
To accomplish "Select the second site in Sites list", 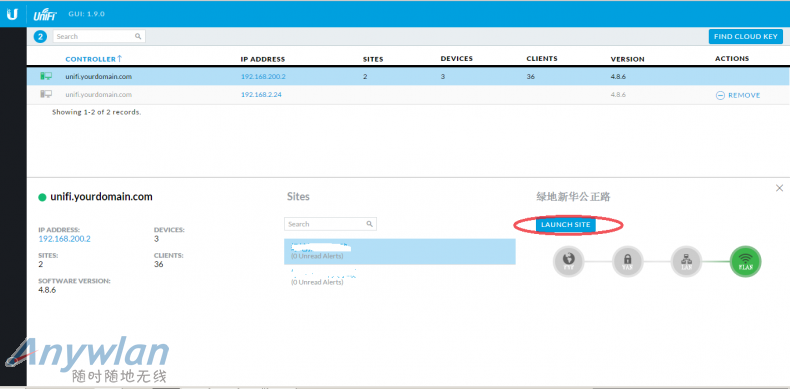I will pyautogui.click(x=400, y=278).
